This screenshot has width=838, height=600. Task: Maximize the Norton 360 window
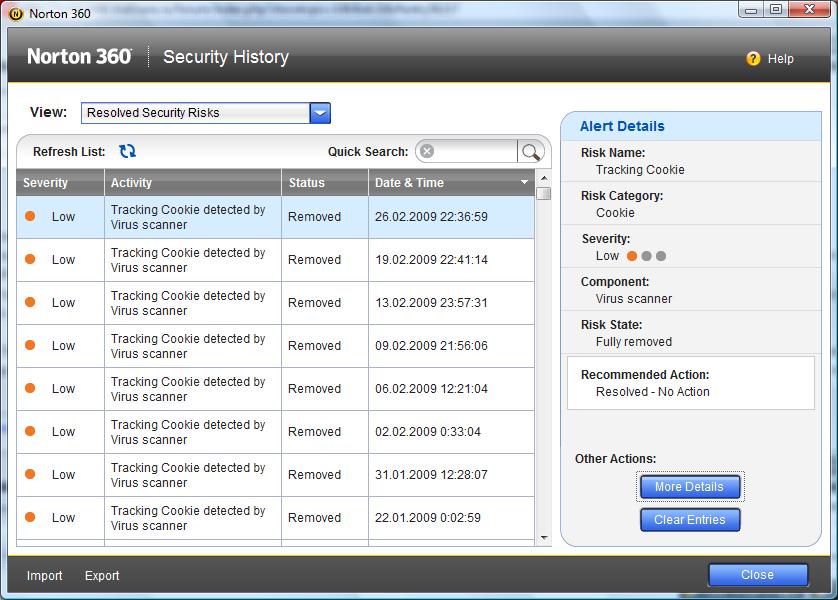pos(775,10)
